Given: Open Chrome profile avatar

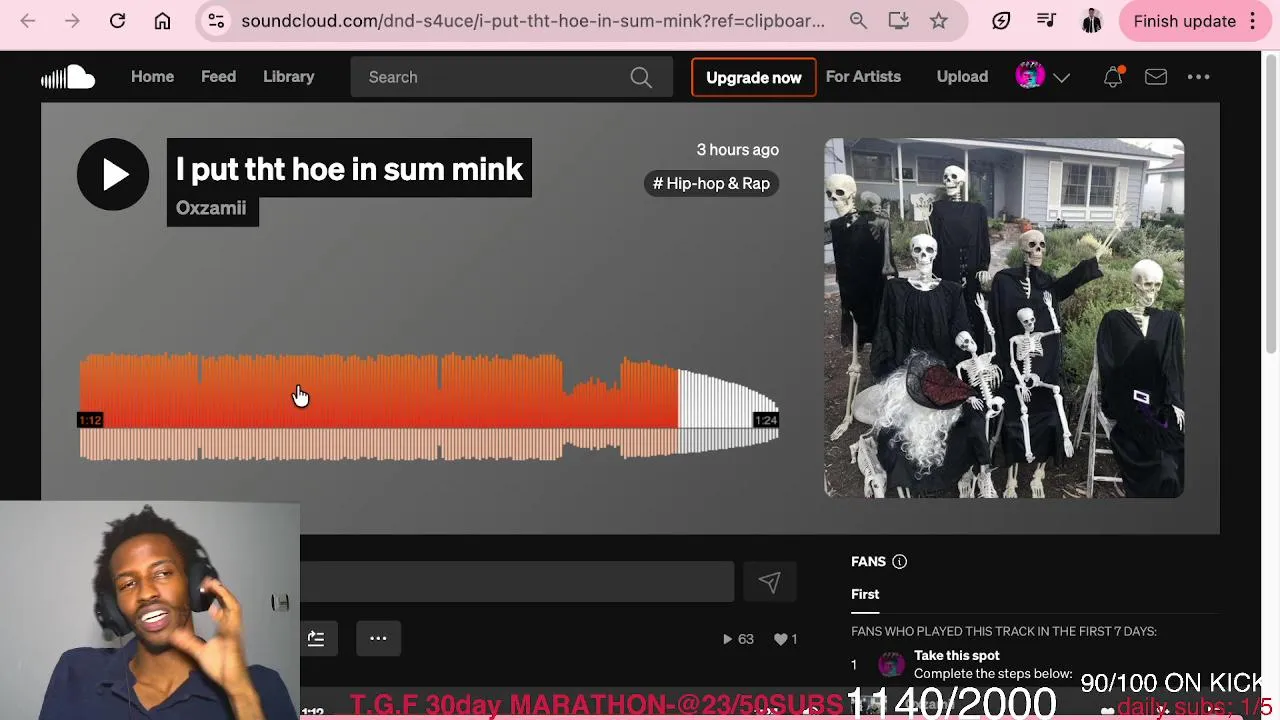Looking at the screenshot, I should point(1091,21).
